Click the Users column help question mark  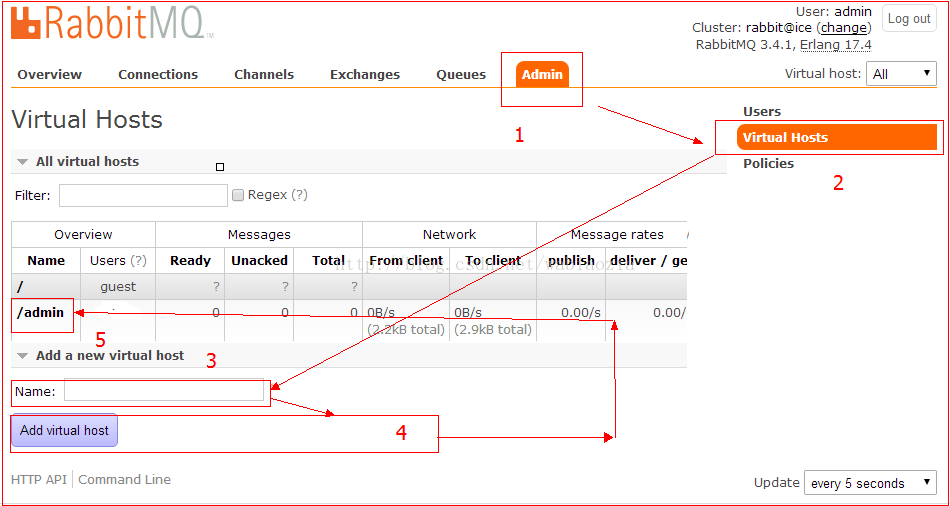tap(139, 261)
